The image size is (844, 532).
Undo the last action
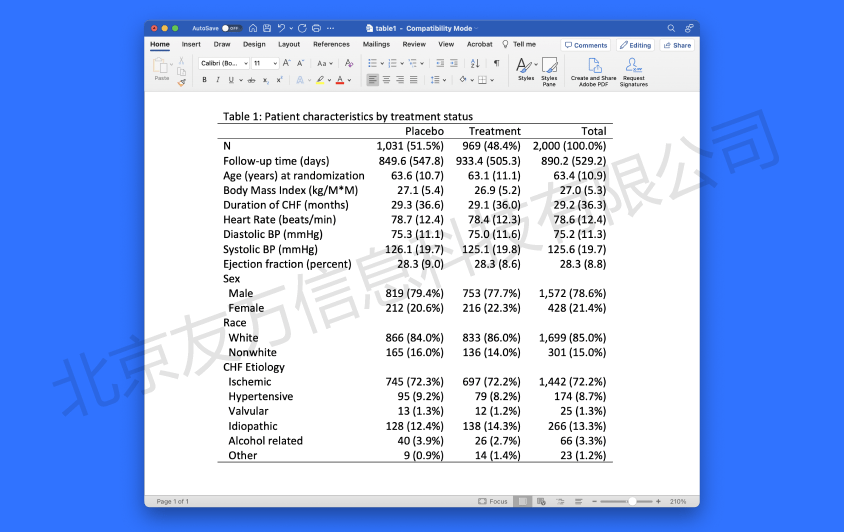coord(281,28)
